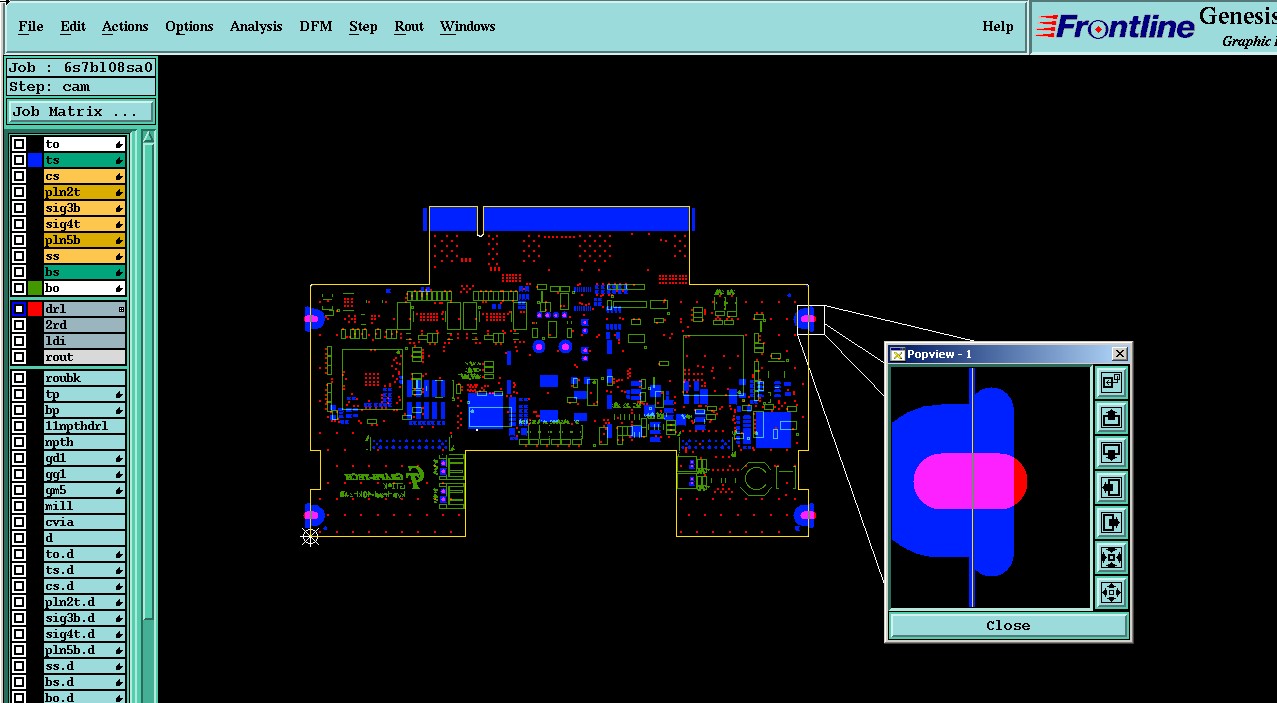The height and width of the screenshot is (703, 1277).
Task: Click the edit-hand icon on the ts layer
Action: 119,160
